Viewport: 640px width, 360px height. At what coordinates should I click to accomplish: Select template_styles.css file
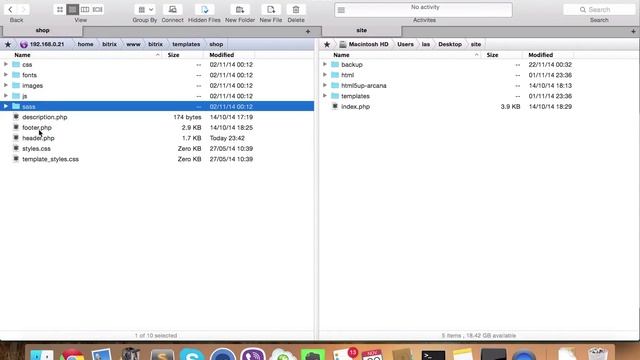click(x=51, y=159)
